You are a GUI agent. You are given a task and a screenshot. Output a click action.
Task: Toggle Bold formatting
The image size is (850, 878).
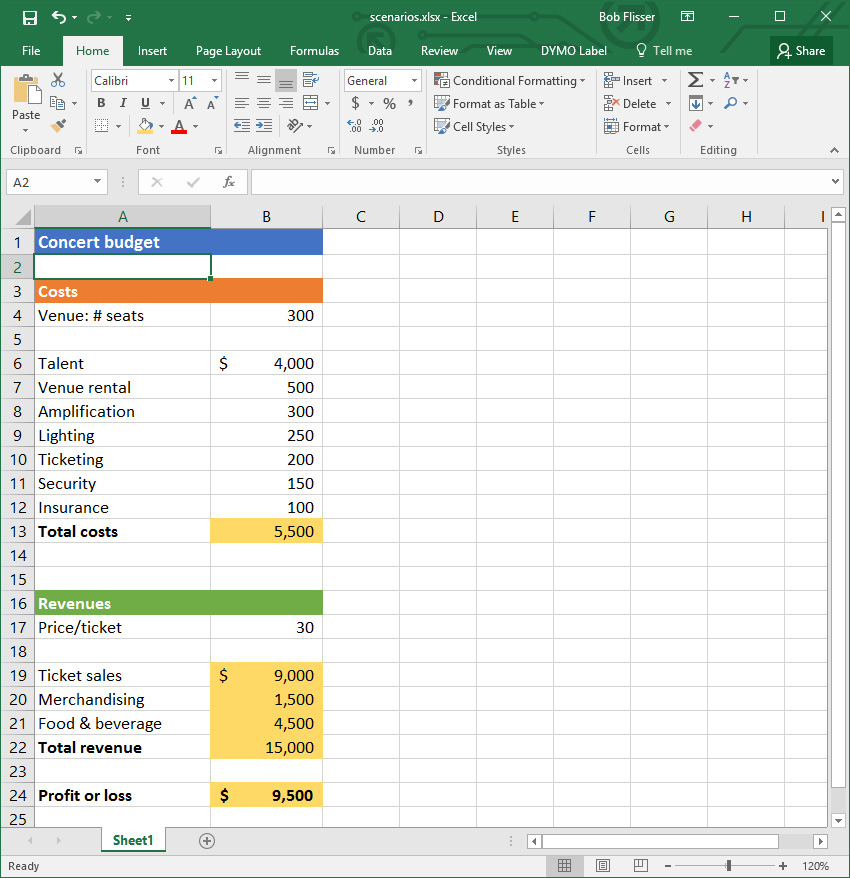[101, 104]
